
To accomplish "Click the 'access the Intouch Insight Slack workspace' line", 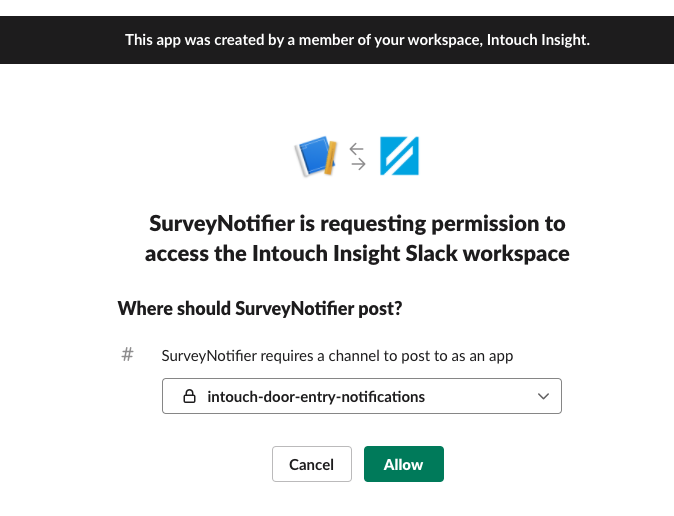I will [x=357, y=253].
